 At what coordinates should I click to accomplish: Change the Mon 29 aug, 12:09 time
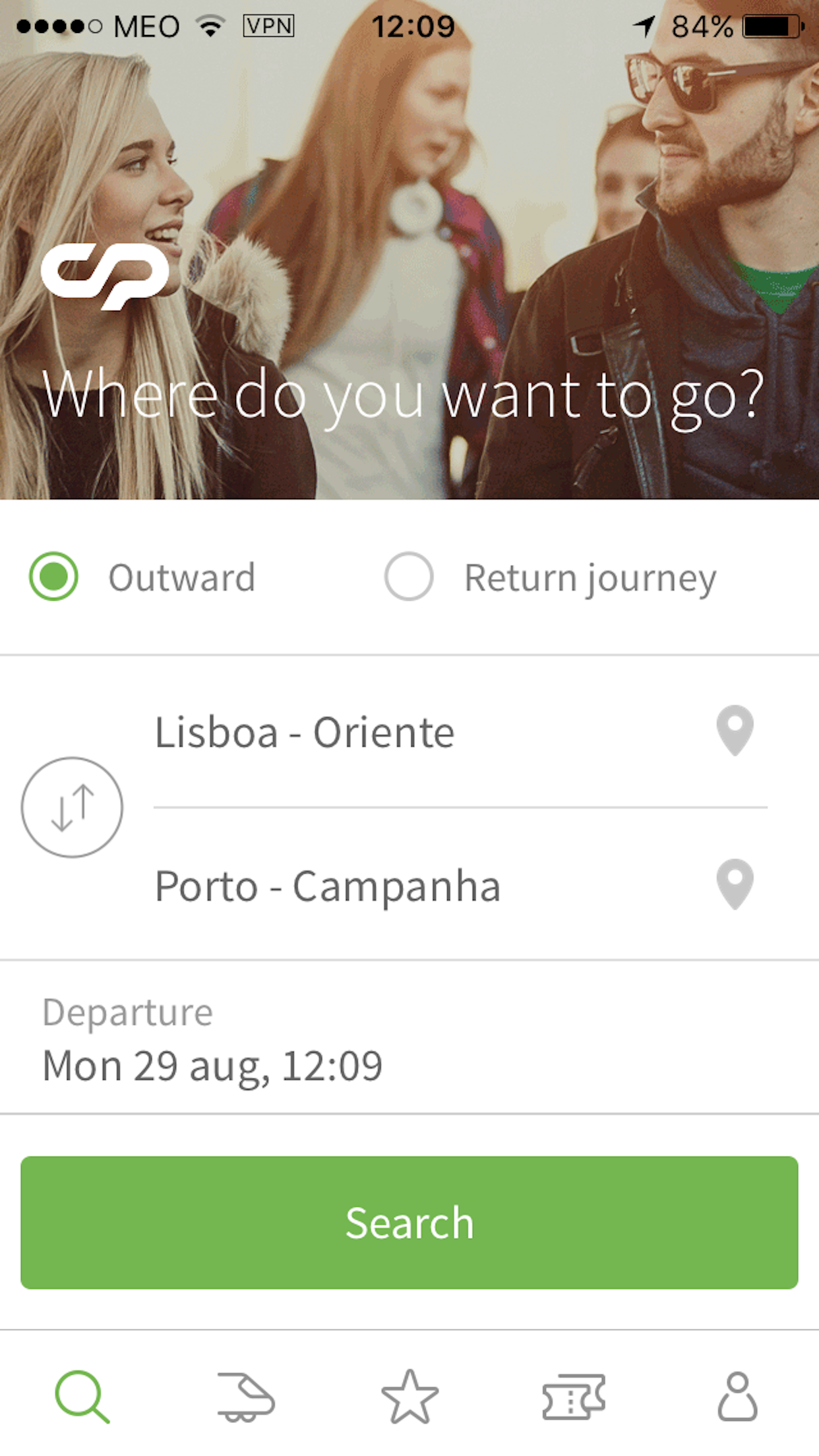pyautogui.click(x=212, y=1066)
